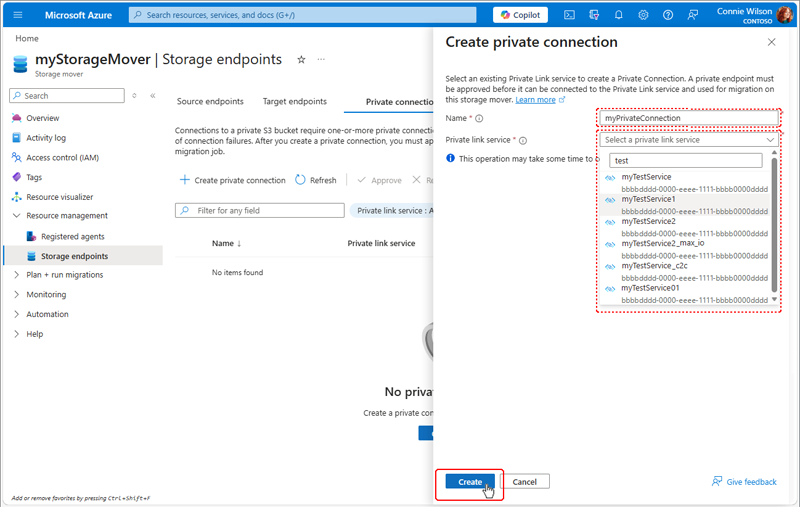Click scroll down arrow in service list
The width and height of the screenshot is (800, 507).
(774, 299)
